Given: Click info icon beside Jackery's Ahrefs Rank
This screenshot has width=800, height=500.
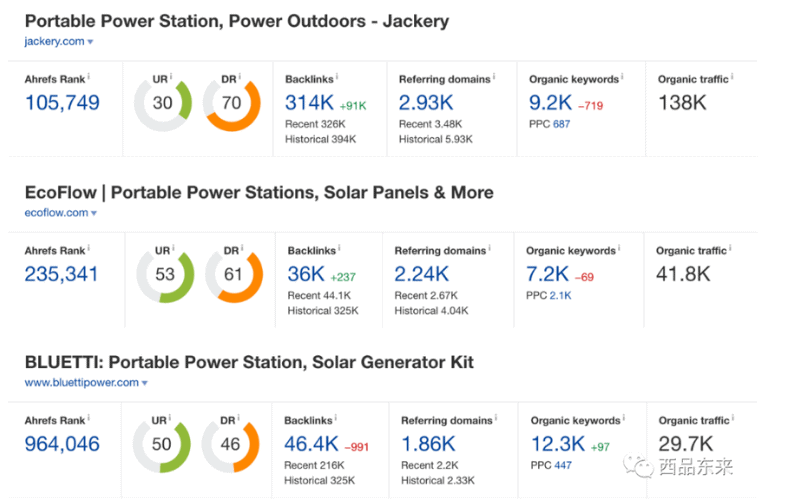Looking at the screenshot, I should 88,77.
